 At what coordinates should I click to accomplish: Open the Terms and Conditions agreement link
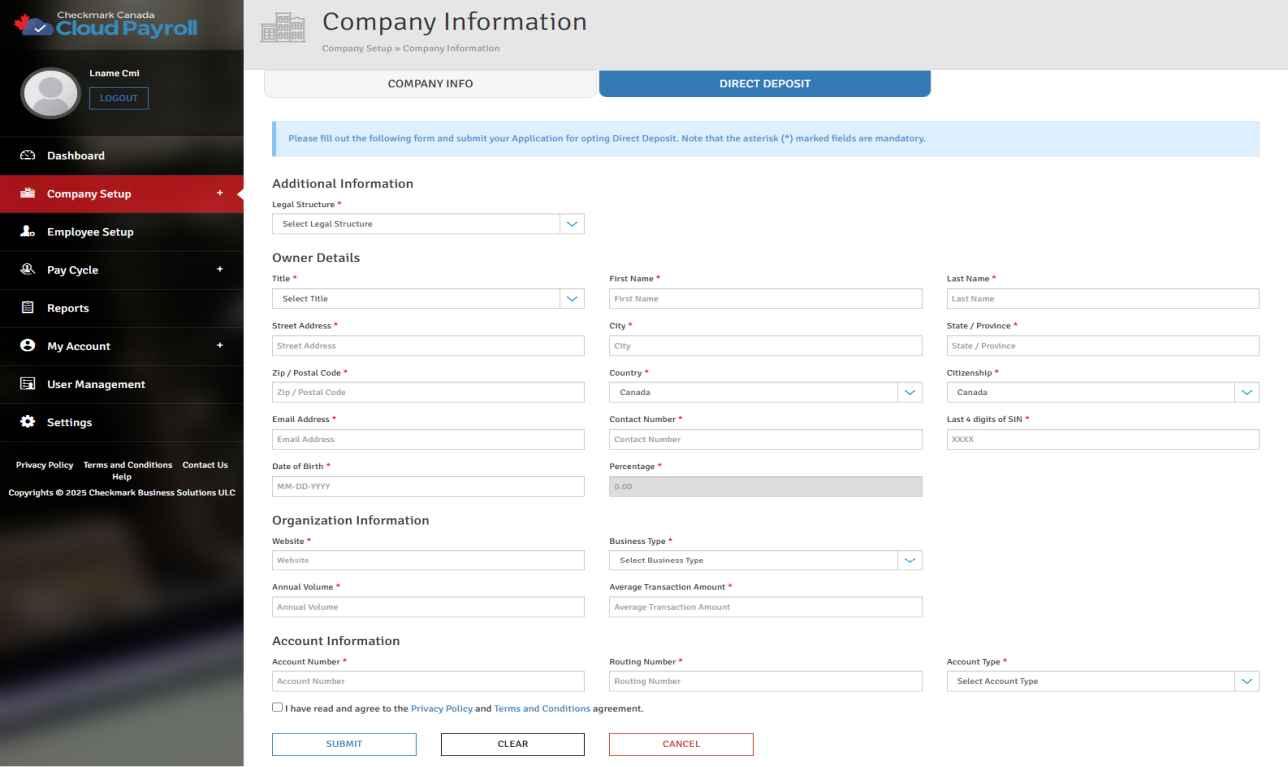541,709
